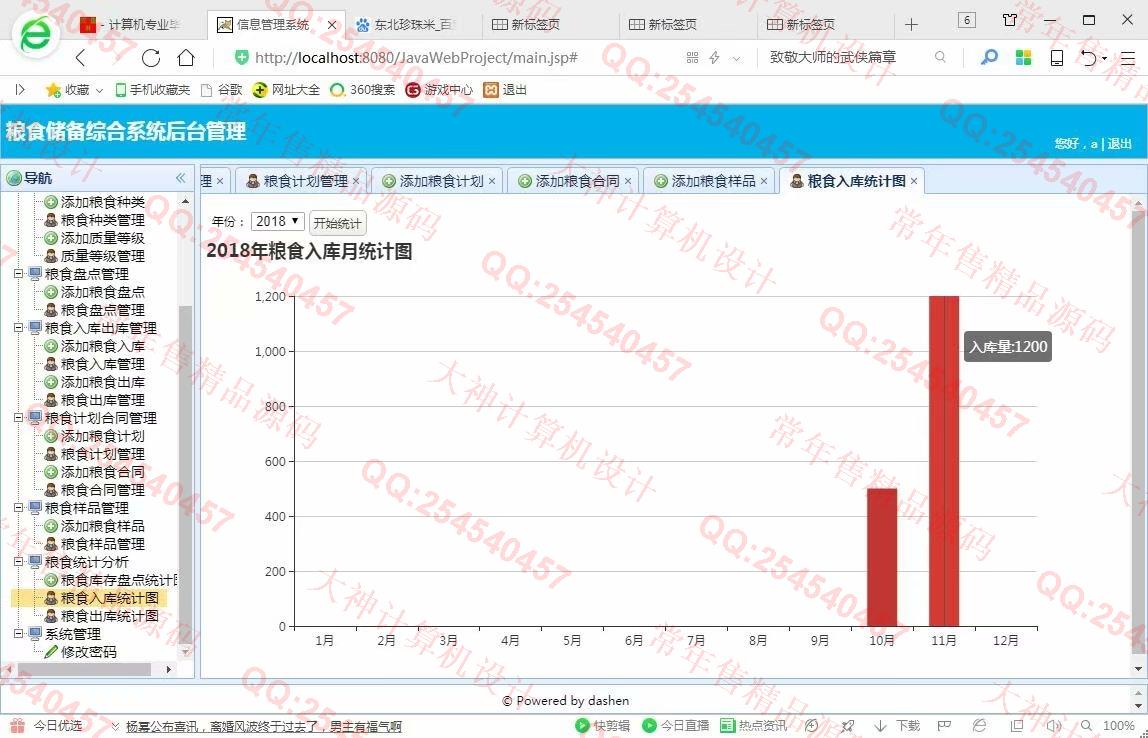The image size is (1148, 738).
Task: Click the 开始统计 button
Action: [x=338, y=223]
